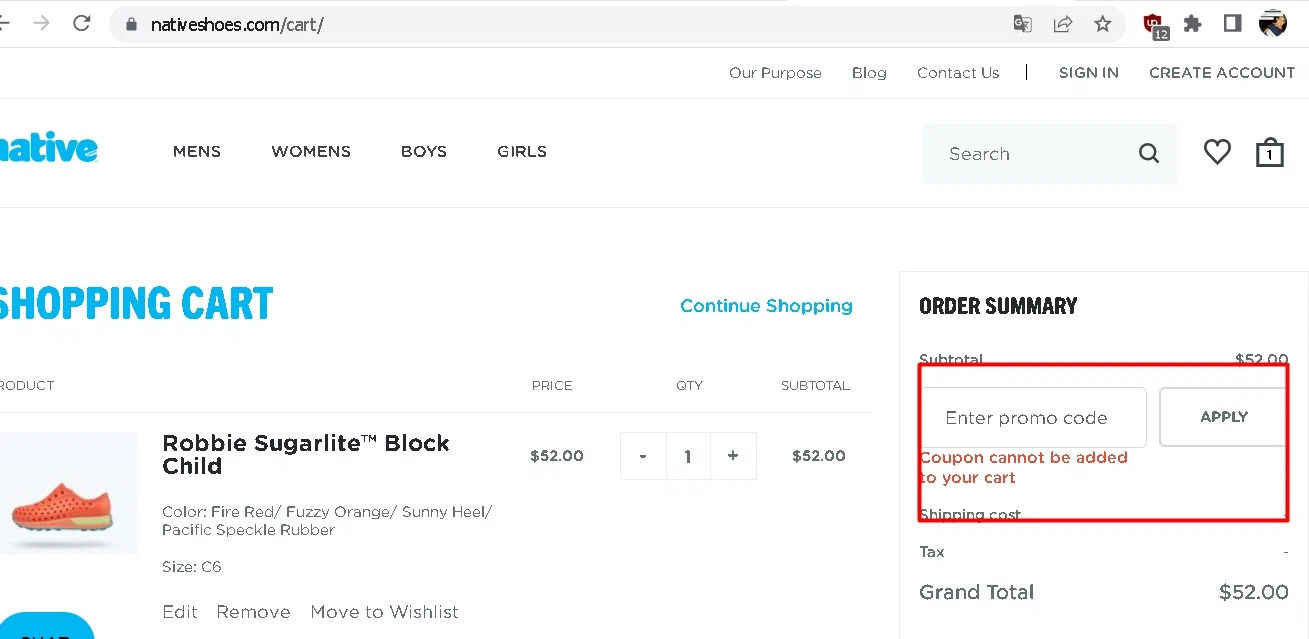The width and height of the screenshot is (1309, 639).
Task: Bookmark this page with the star icon
Action: [x=1102, y=24]
